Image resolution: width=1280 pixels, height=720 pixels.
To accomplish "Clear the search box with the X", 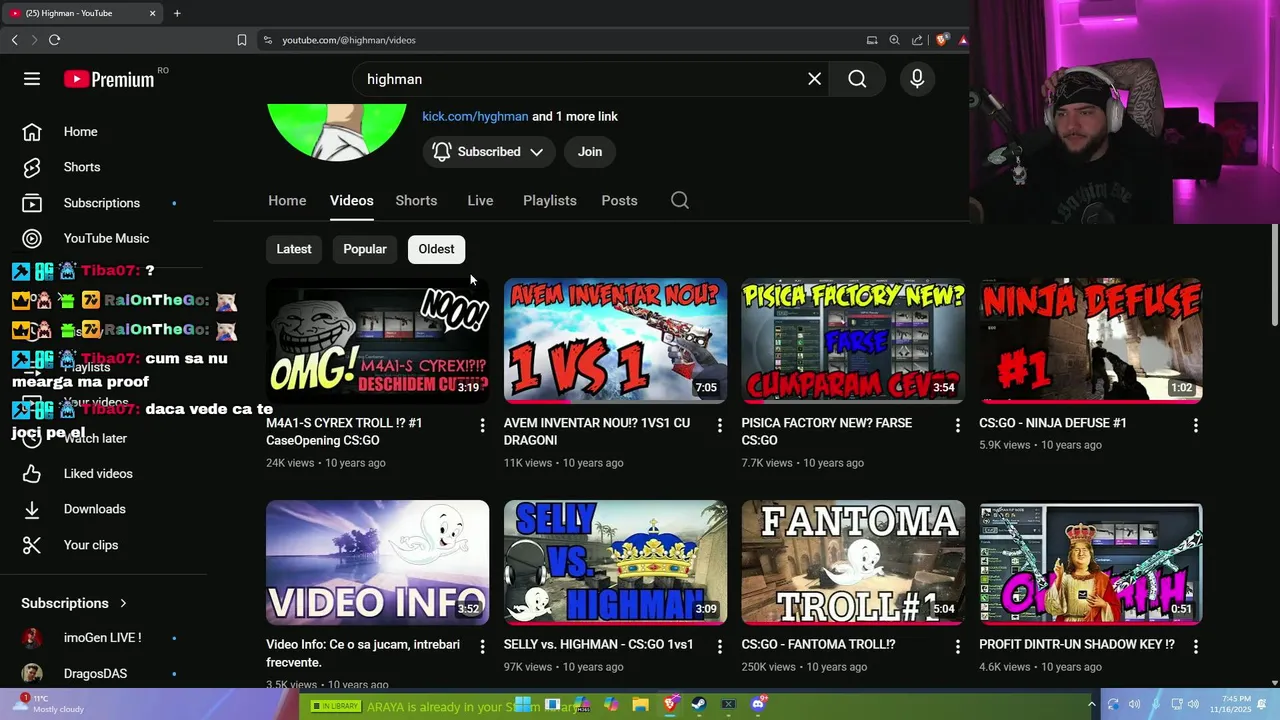I will click(815, 79).
